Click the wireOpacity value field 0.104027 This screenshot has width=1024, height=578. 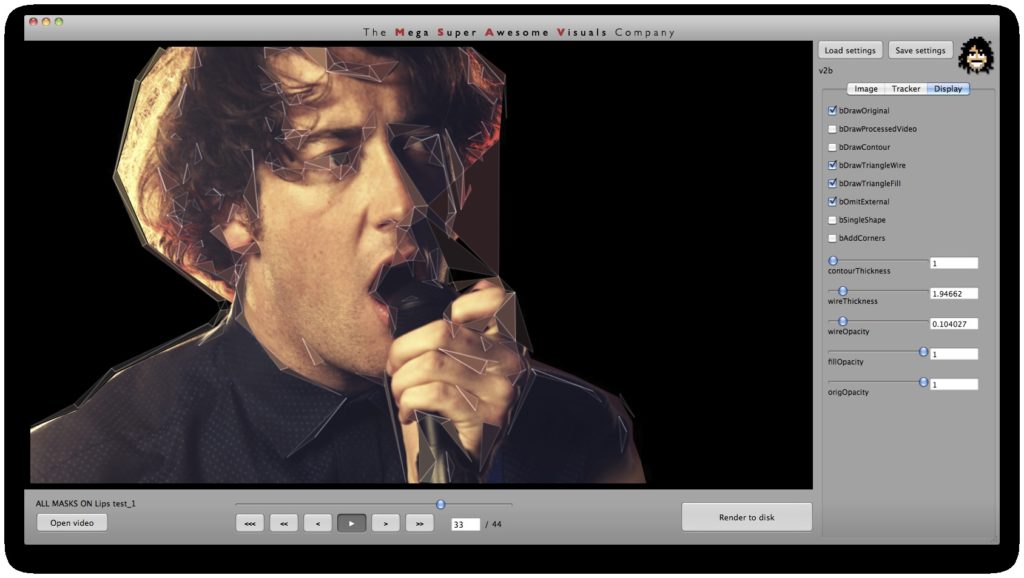point(953,324)
